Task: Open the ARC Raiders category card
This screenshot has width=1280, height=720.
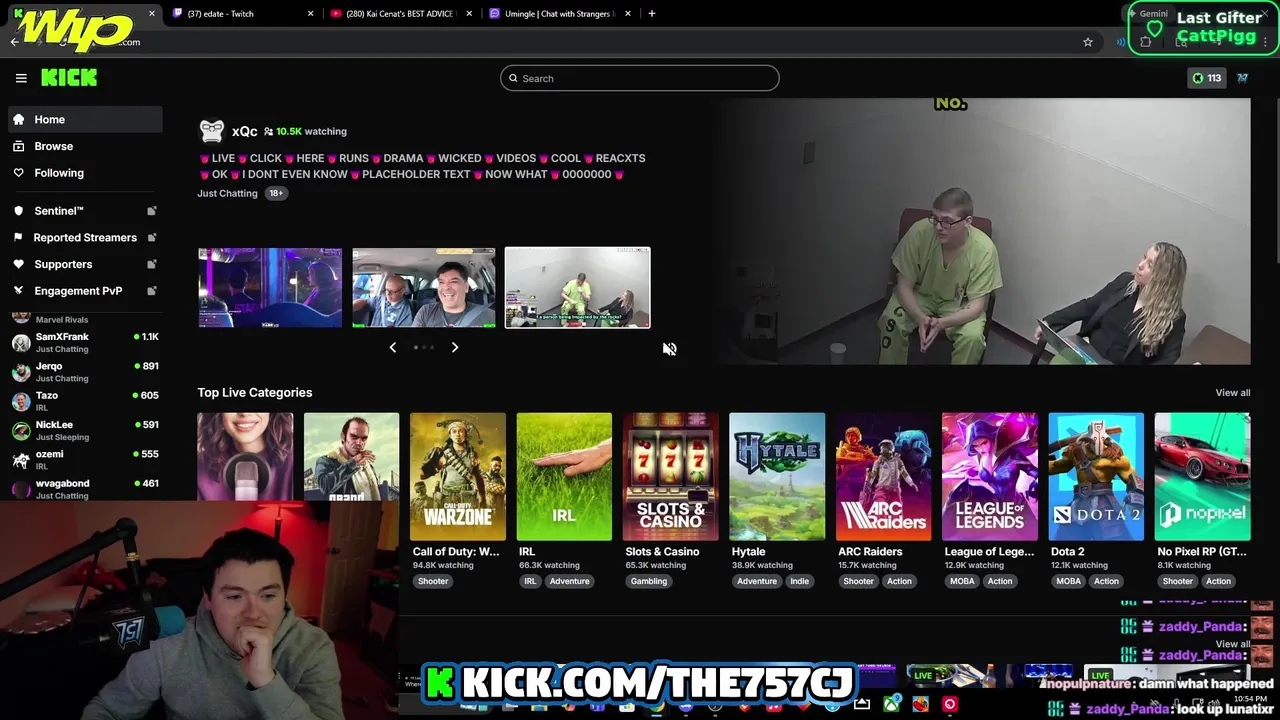Action: pyautogui.click(x=883, y=477)
